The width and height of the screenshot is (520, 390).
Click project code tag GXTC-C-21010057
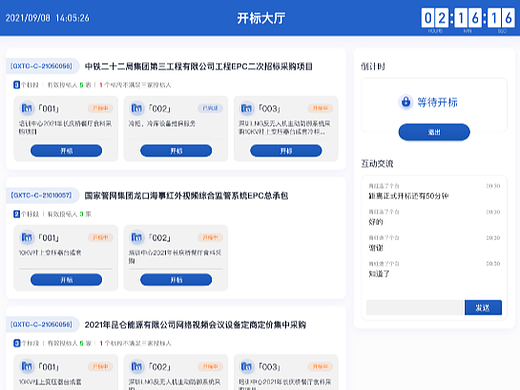42,195
